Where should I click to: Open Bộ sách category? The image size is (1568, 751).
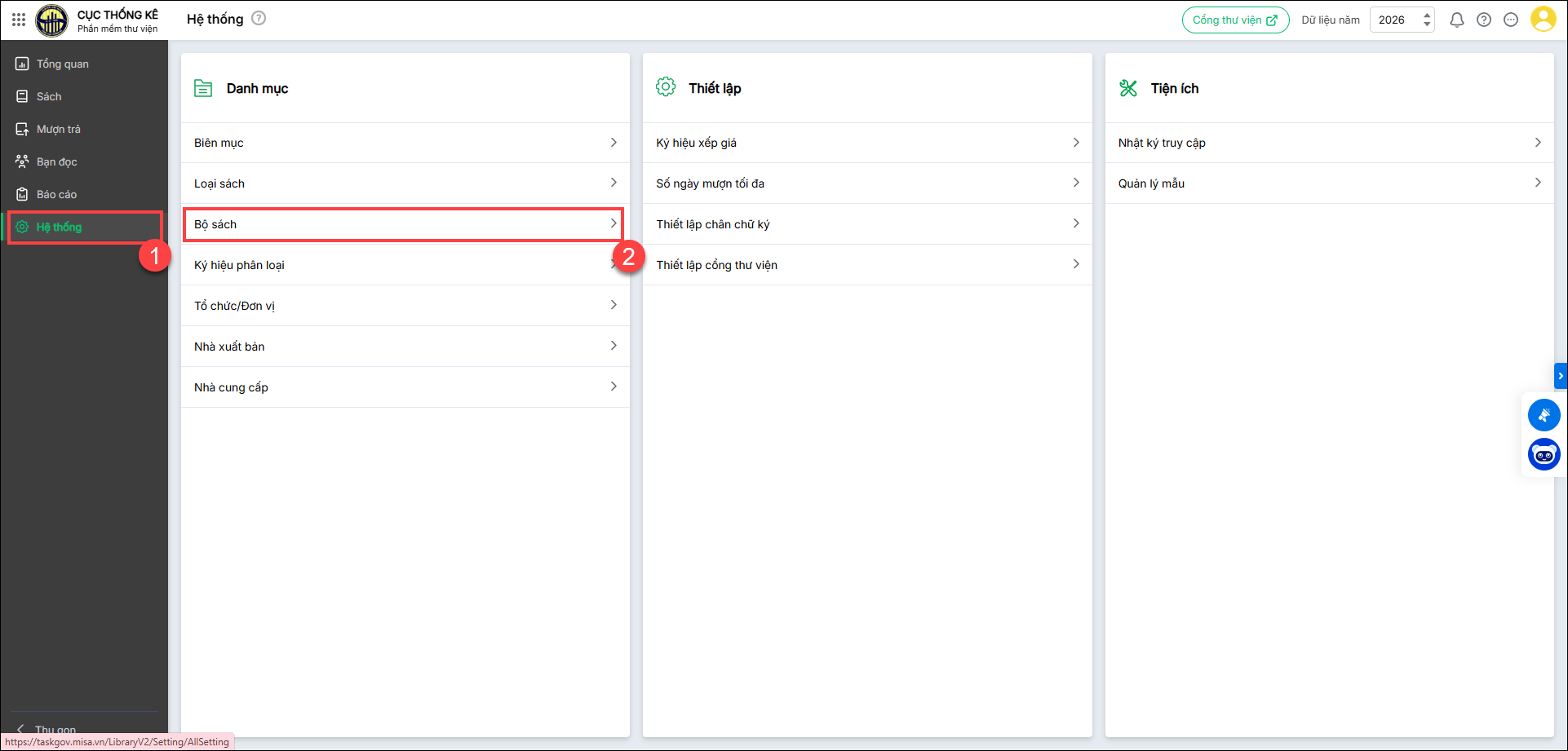point(405,224)
